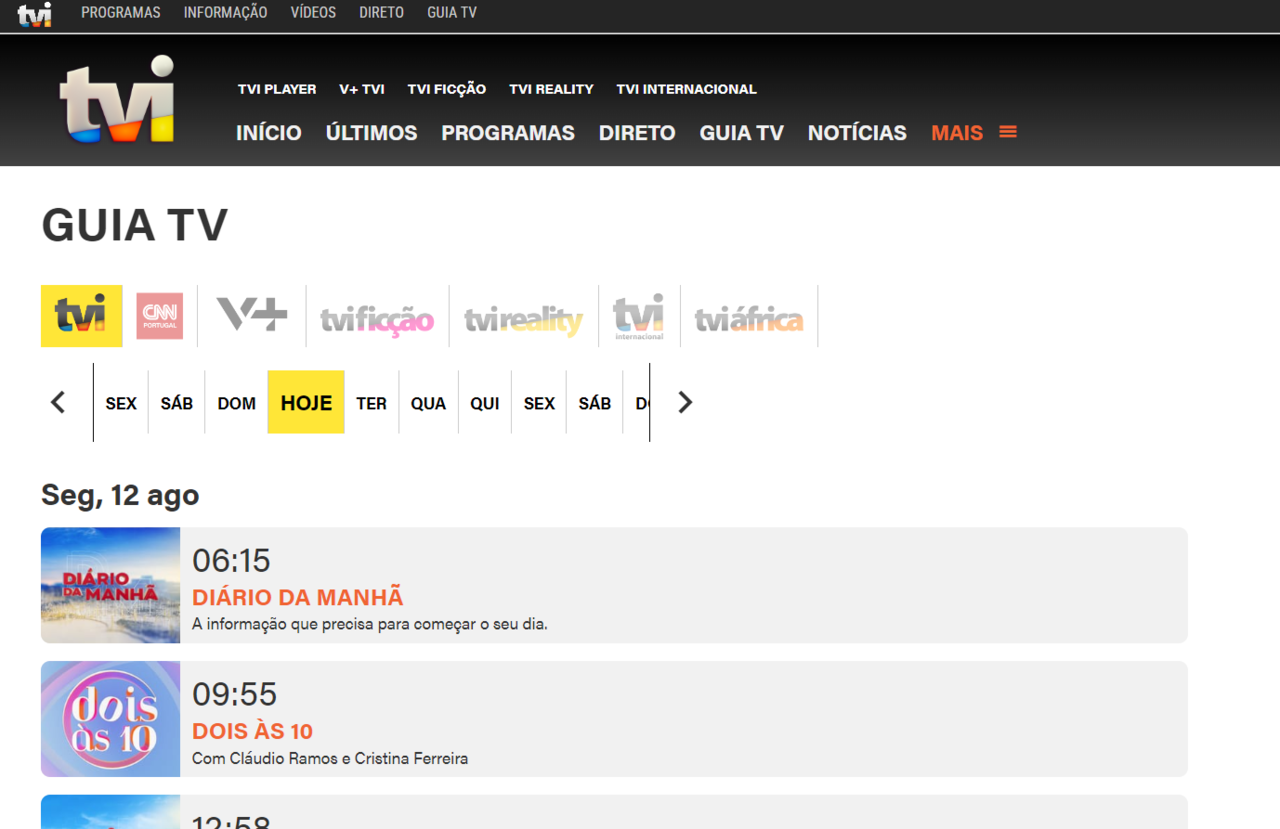Select the TVI Reality channel logo

tap(523, 320)
